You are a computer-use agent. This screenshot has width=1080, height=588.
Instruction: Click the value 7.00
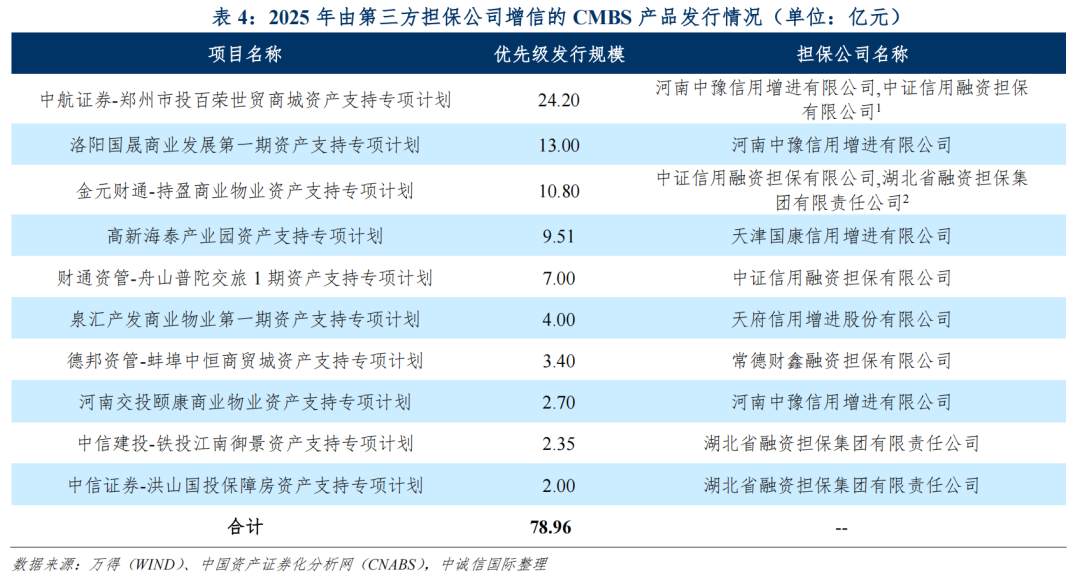click(x=559, y=279)
